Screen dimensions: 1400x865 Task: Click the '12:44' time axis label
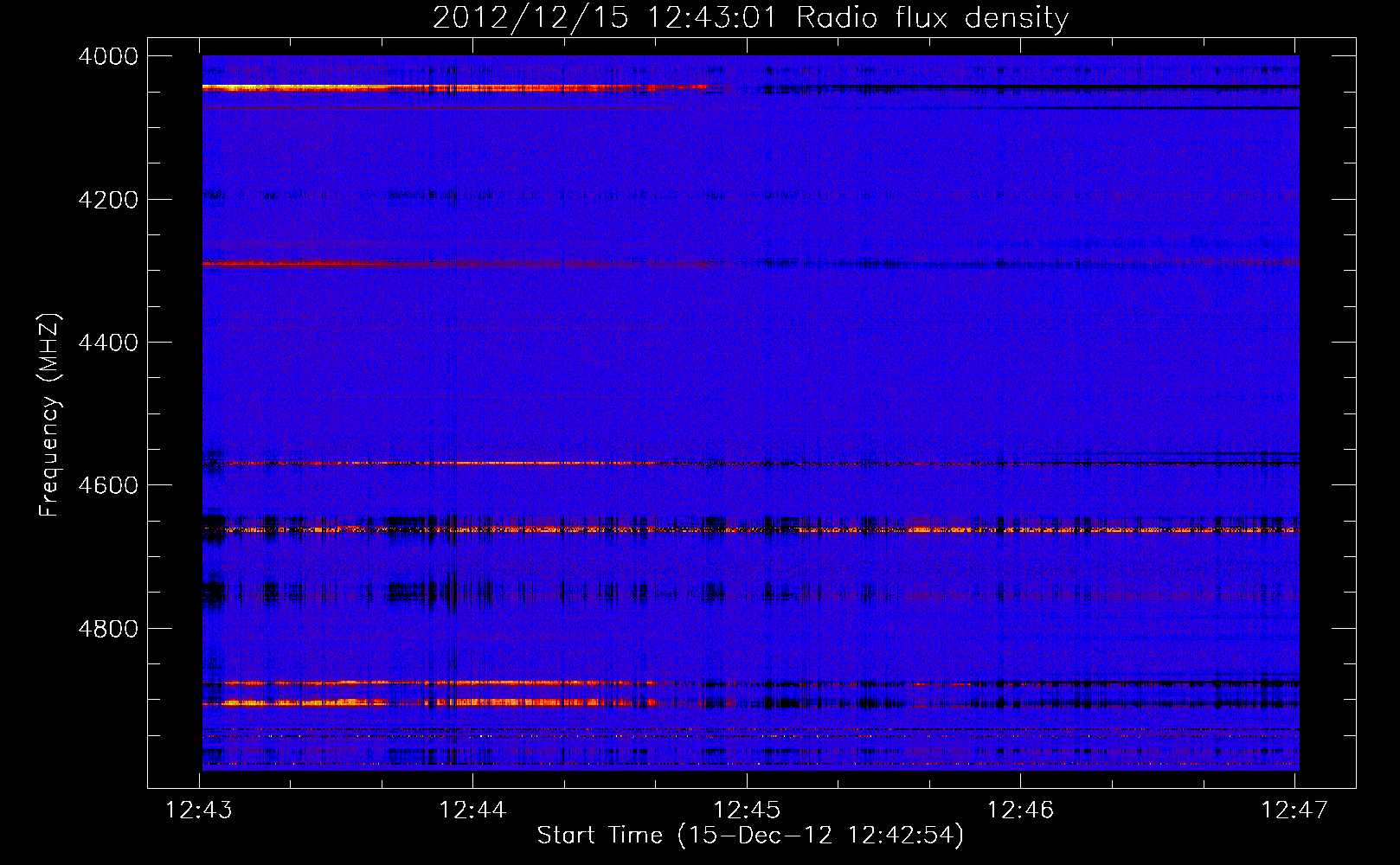[472, 811]
